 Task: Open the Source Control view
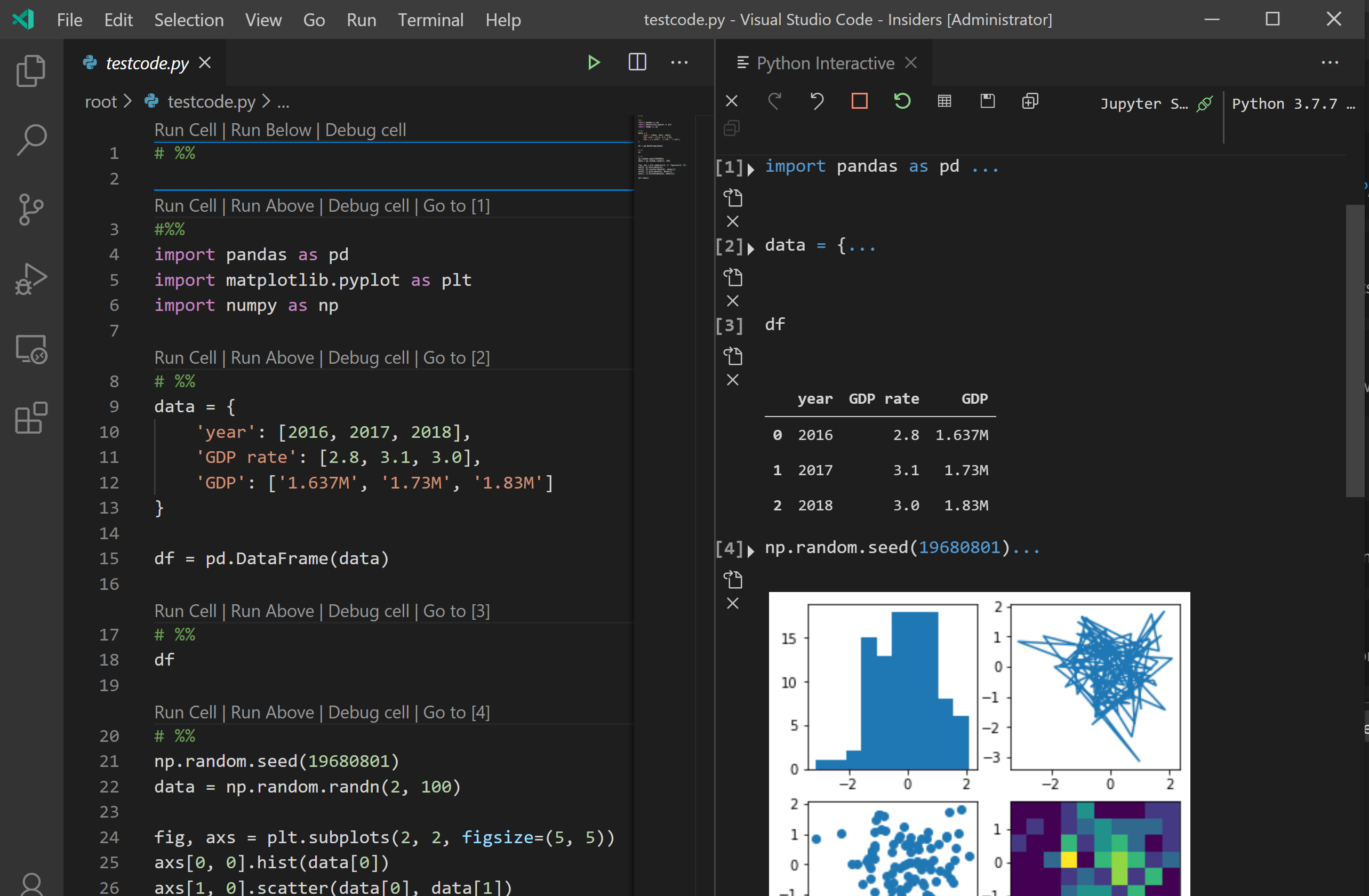point(31,210)
